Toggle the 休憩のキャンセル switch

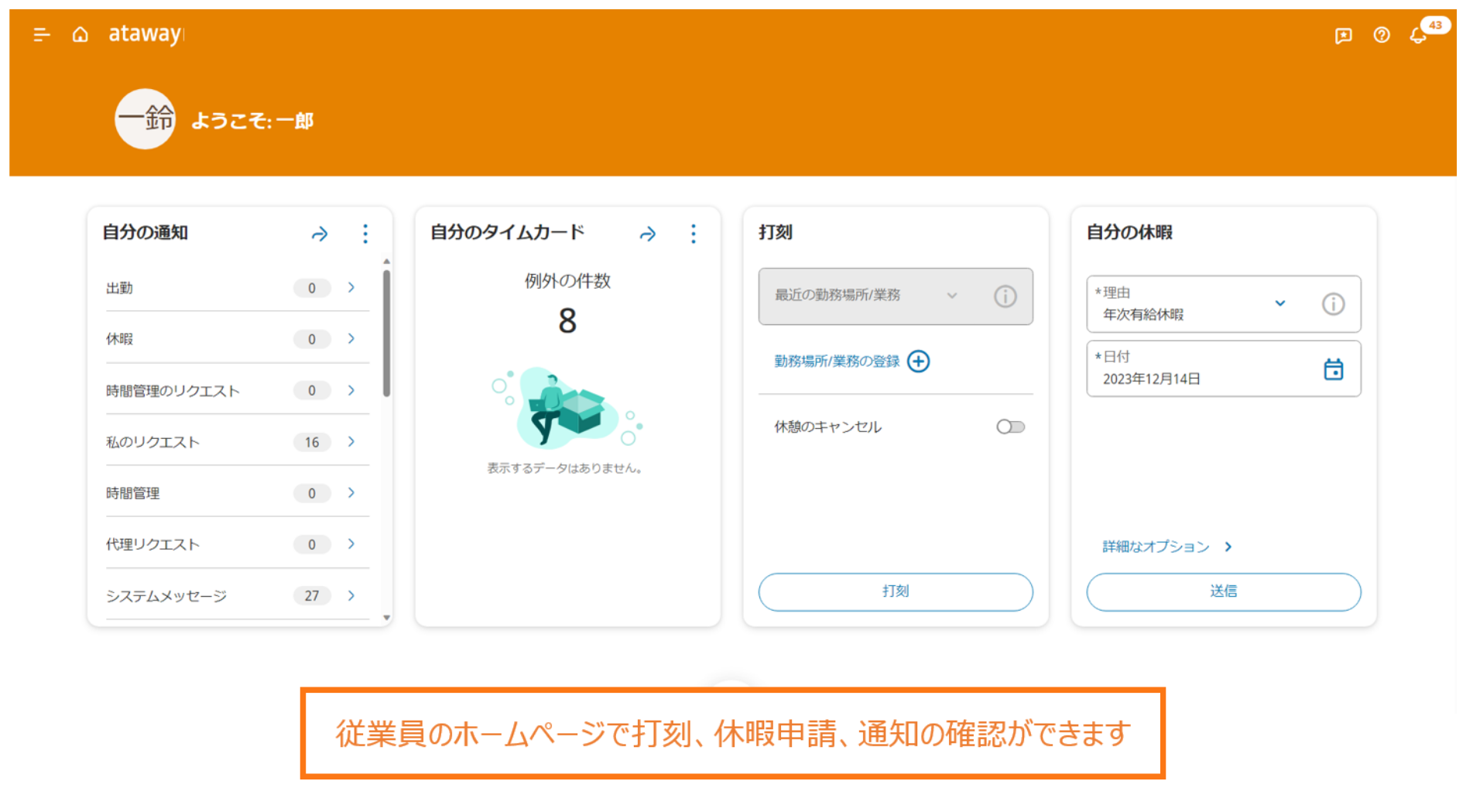(1010, 427)
